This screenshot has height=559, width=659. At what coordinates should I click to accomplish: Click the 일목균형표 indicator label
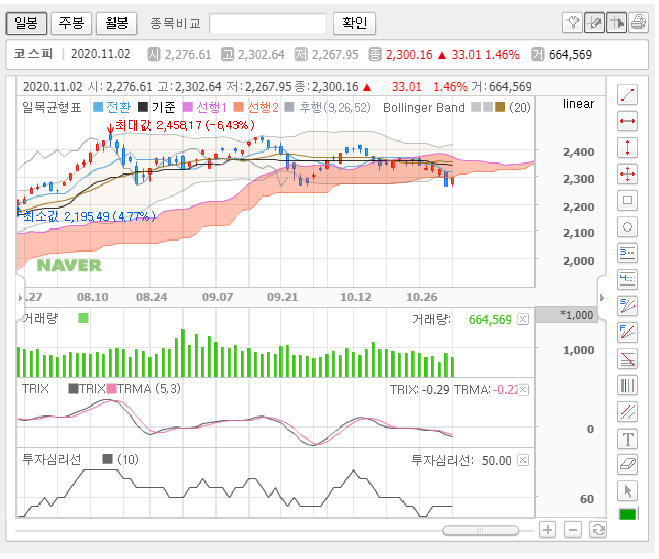pos(51,108)
